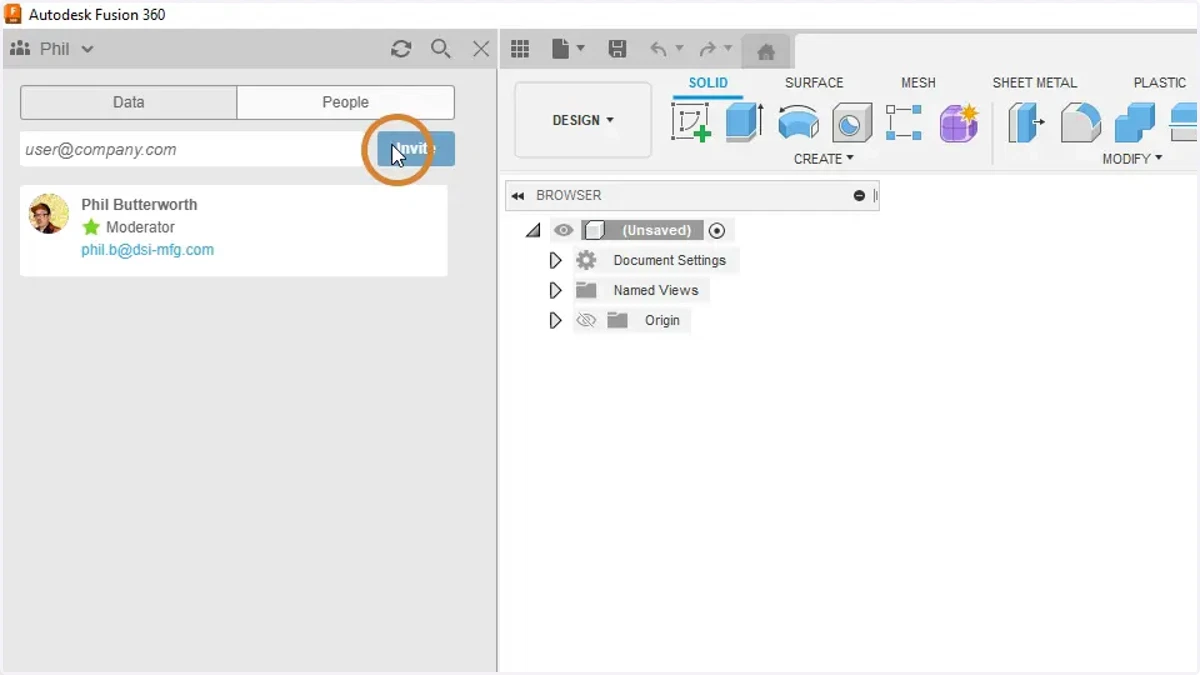Click the Save disk icon
Image resolution: width=1200 pixels, height=675 pixels.
[618, 49]
